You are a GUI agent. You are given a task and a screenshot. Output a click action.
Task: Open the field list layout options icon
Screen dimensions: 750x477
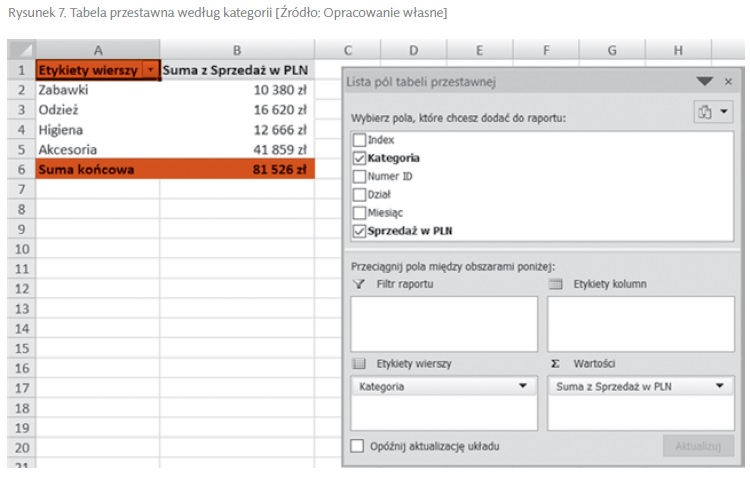click(x=713, y=113)
